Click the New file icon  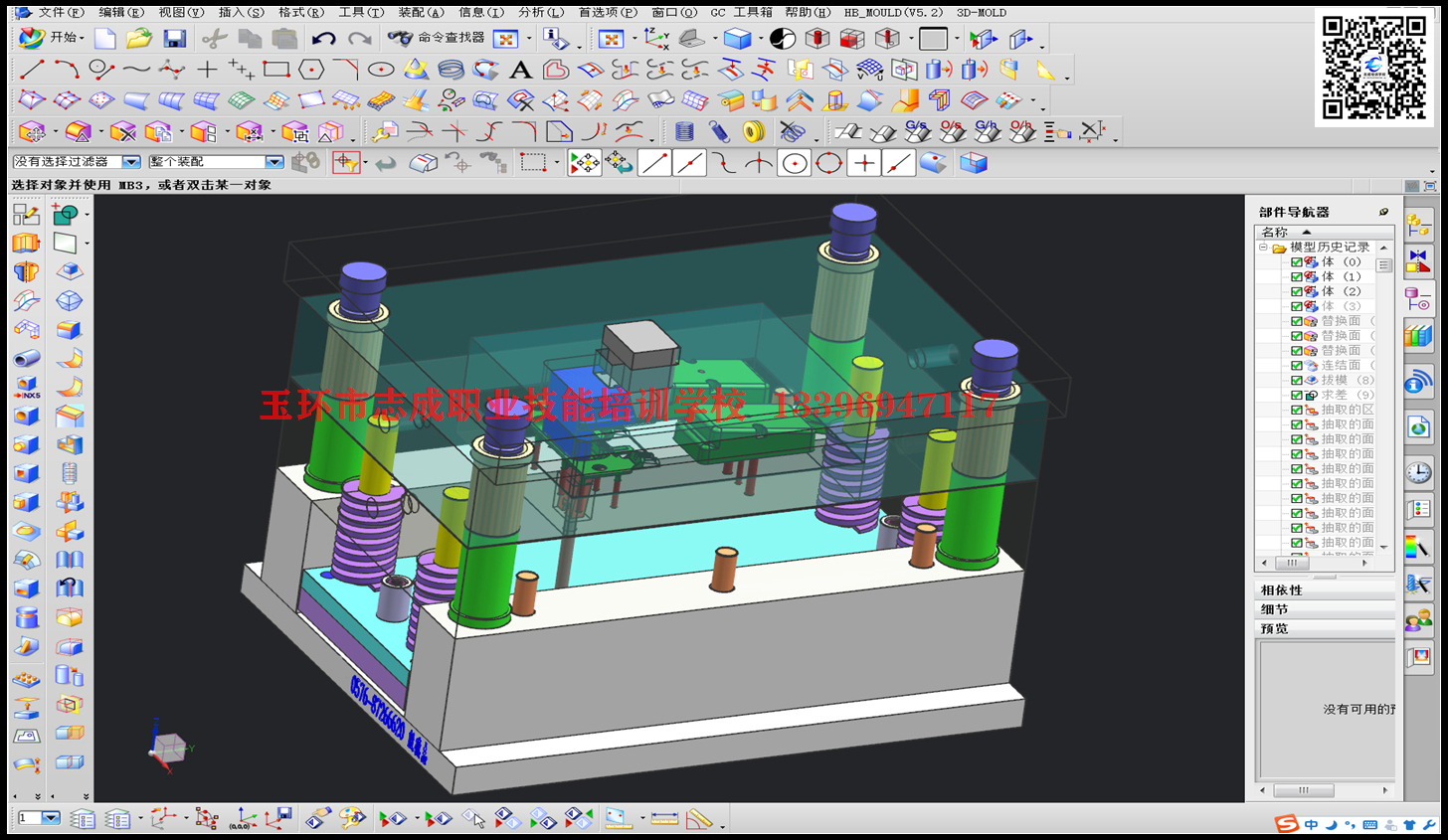coord(104,39)
